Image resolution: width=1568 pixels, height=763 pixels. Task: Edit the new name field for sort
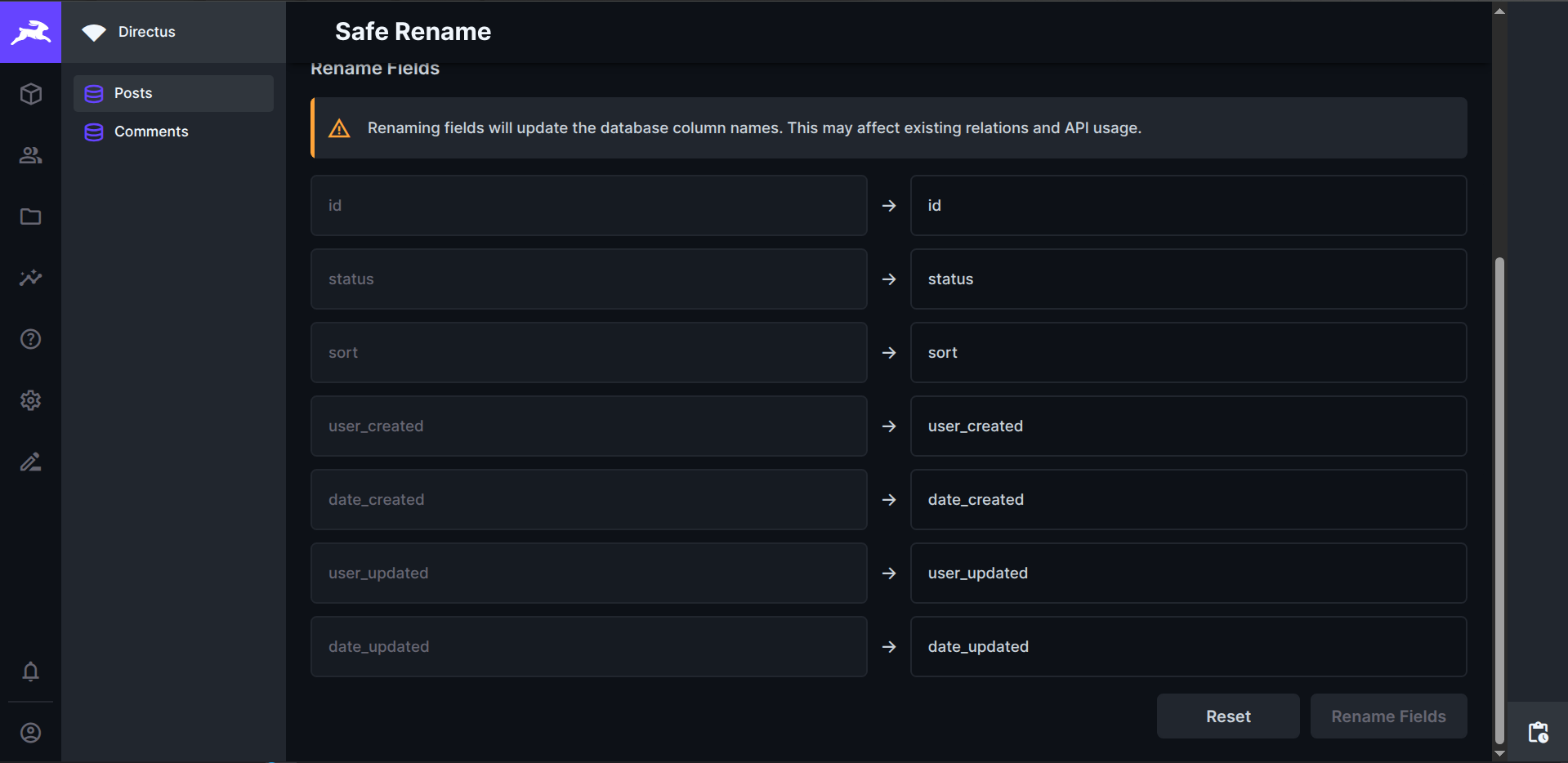(x=1188, y=353)
